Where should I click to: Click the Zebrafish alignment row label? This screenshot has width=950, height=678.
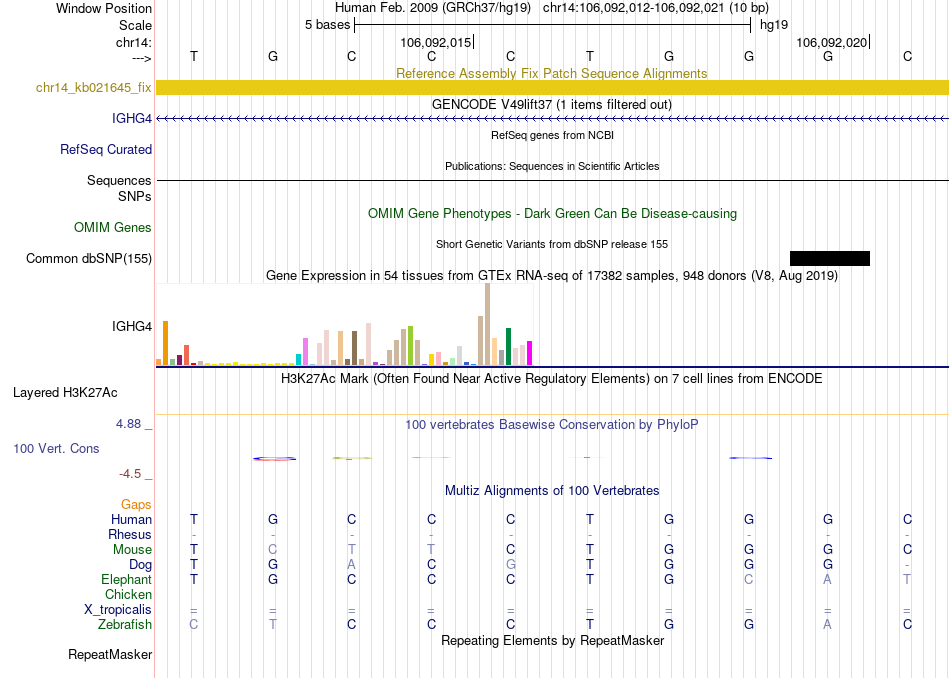(x=125, y=624)
